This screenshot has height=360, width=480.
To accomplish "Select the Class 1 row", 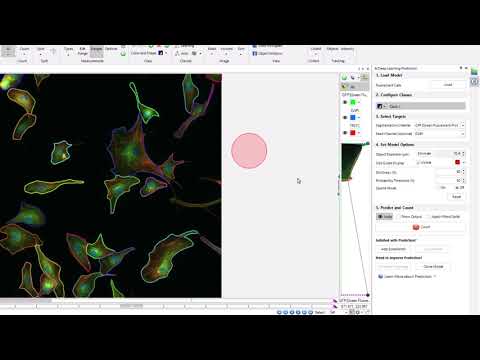I will pyautogui.click(x=421, y=106).
